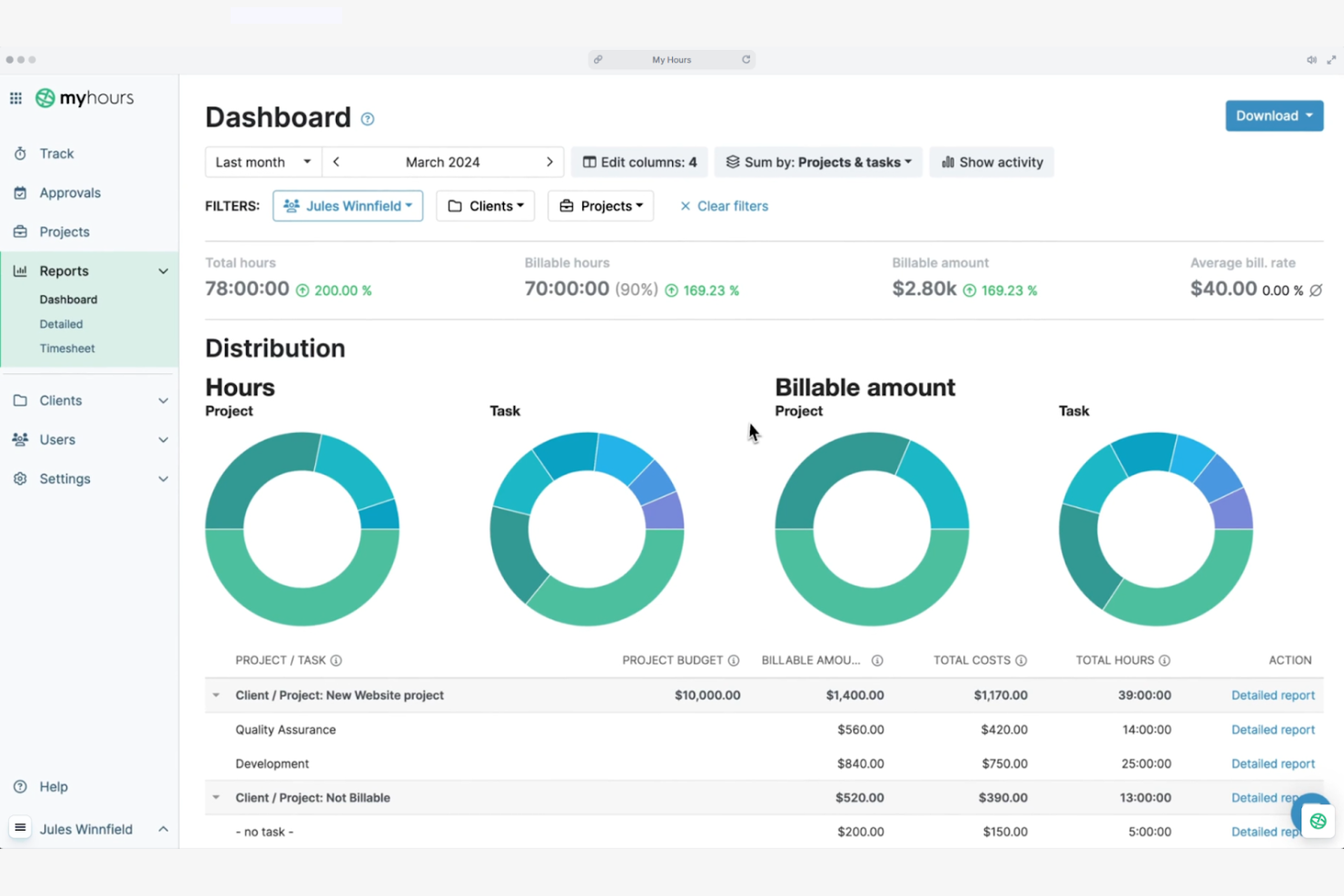Click March 2024 date range field
The image size is (1344, 896).
coord(443,162)
